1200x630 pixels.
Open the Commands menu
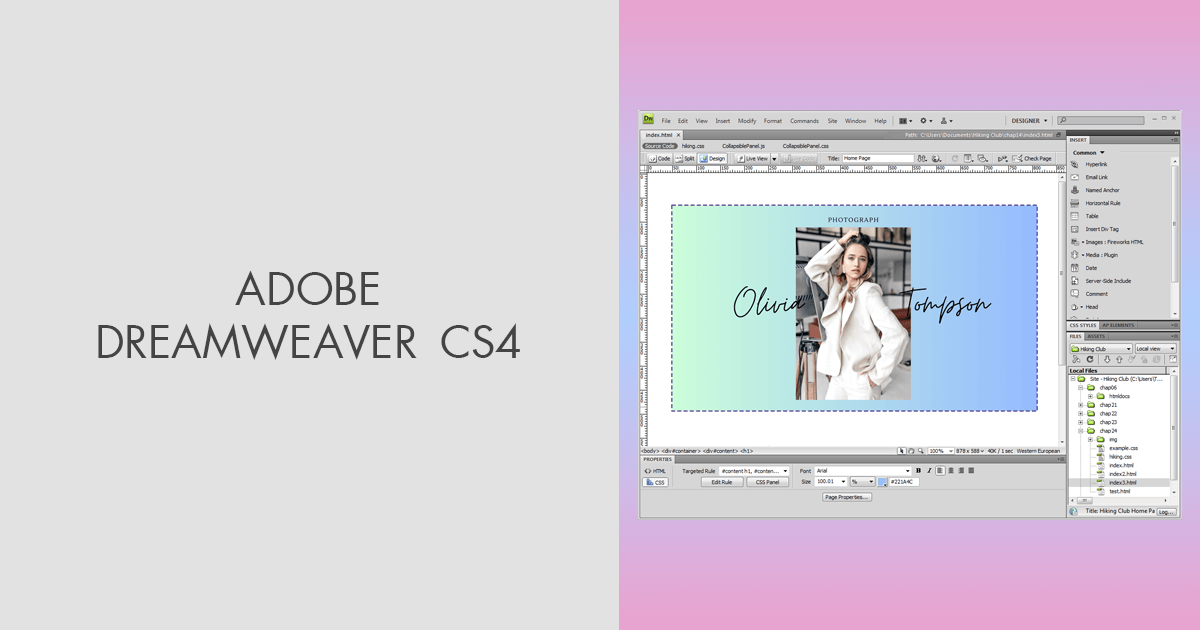point(804,121)
